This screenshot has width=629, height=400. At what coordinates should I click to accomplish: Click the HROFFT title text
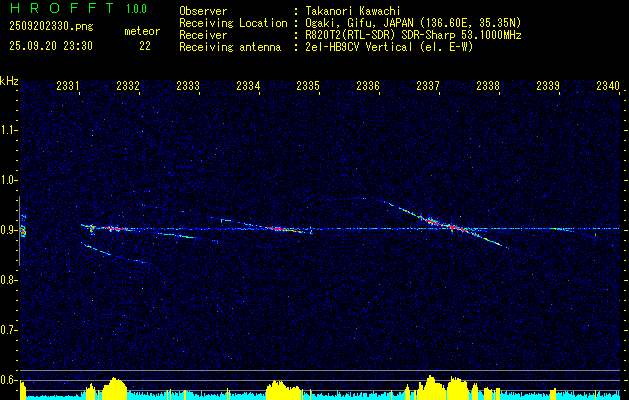(62, 8)
